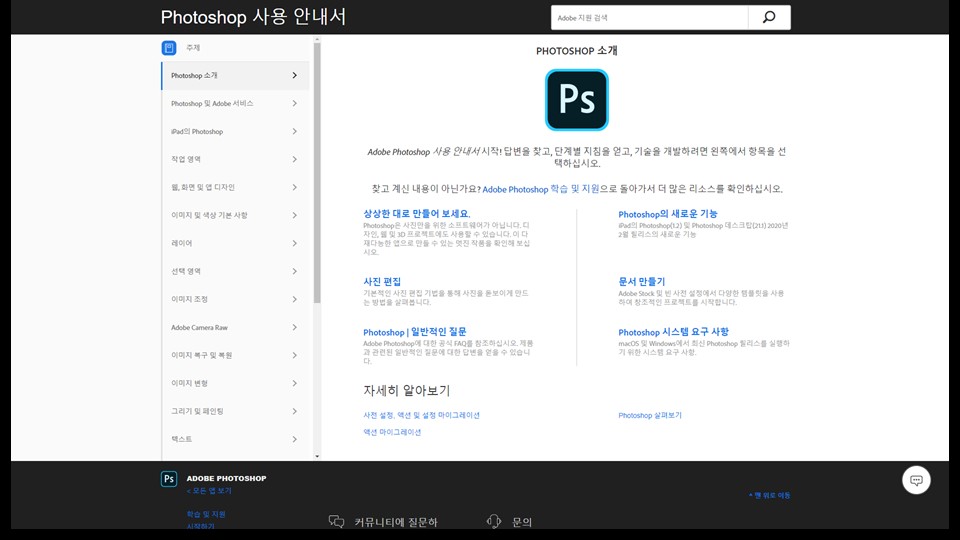Expand the 작업 영역 chevron
The image size is (960, 540).
(x=294, y=159)
